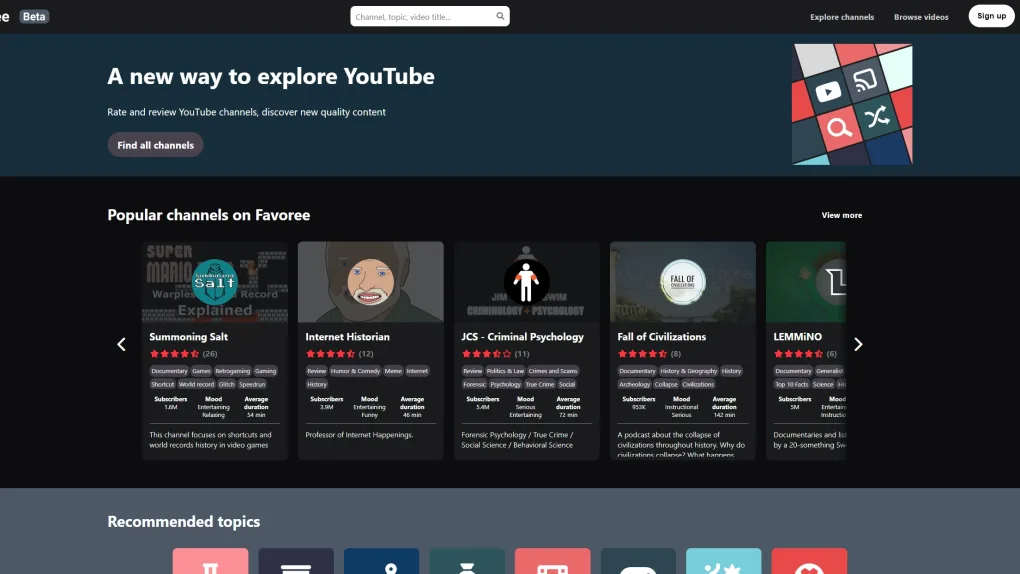Image resolution: width=1020 pixels, height=574 pixels.
Task: Type in the channel search field
Action: pos(422,17)
